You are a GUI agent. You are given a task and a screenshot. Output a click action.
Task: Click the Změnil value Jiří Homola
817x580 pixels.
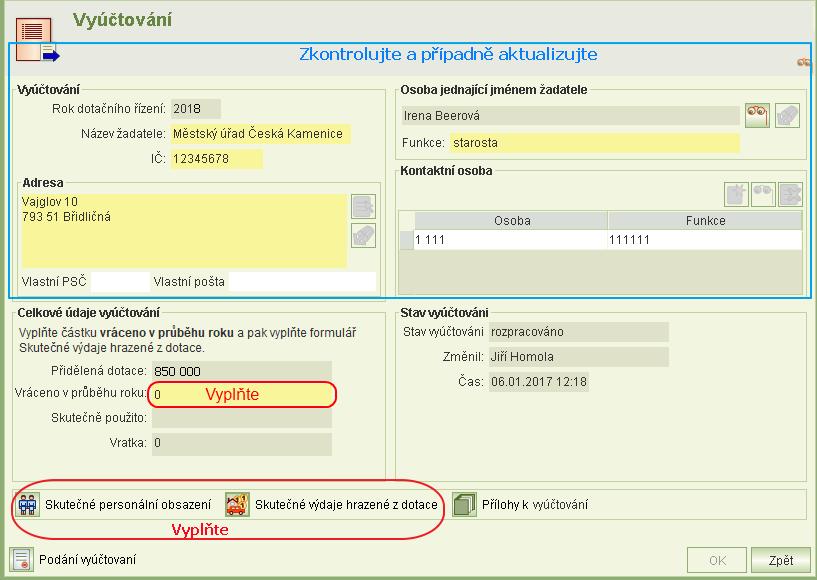(x=579, y=357)
